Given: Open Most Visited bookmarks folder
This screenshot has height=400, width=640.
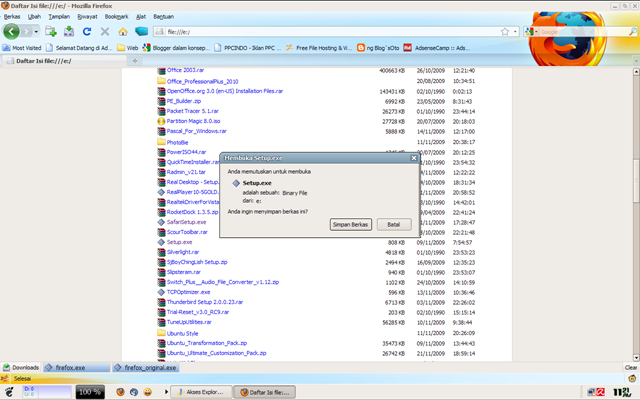Looking at the screenshot, I should click(x=22, y=48).
